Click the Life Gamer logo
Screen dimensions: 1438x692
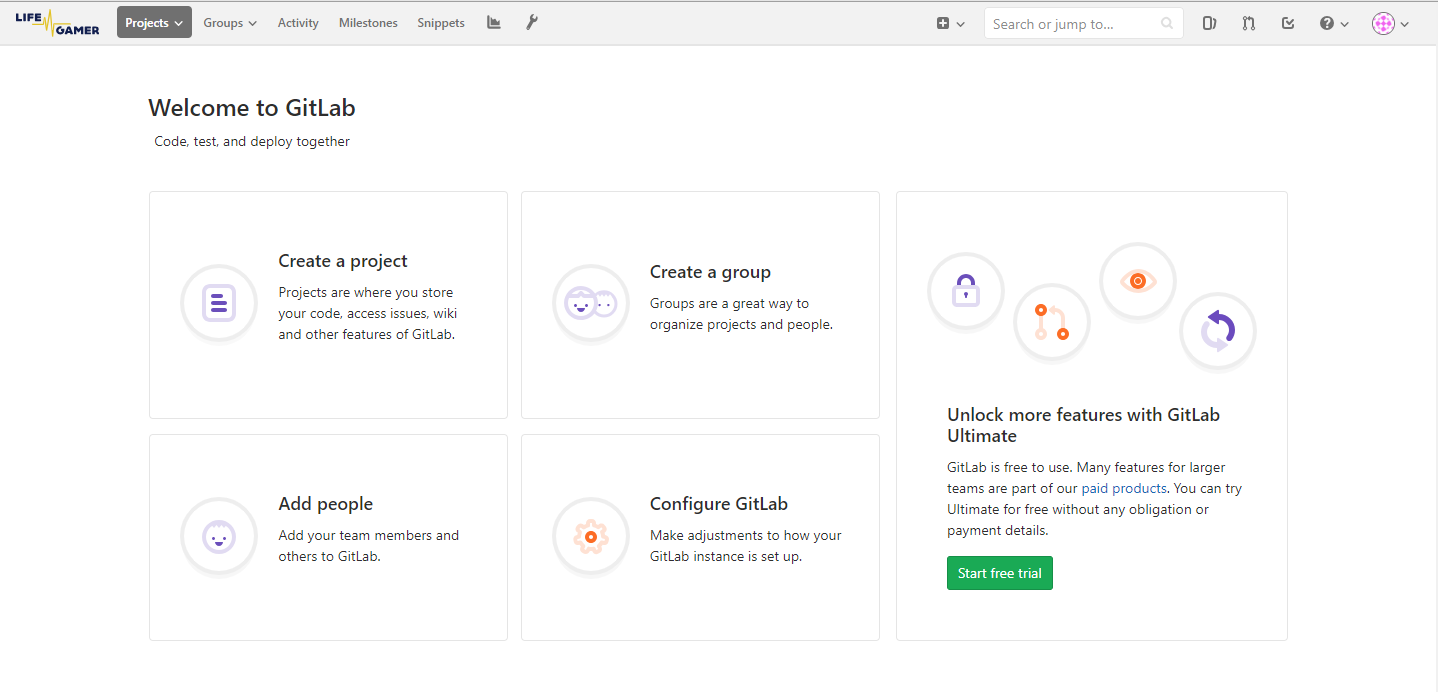coord(57,23)
